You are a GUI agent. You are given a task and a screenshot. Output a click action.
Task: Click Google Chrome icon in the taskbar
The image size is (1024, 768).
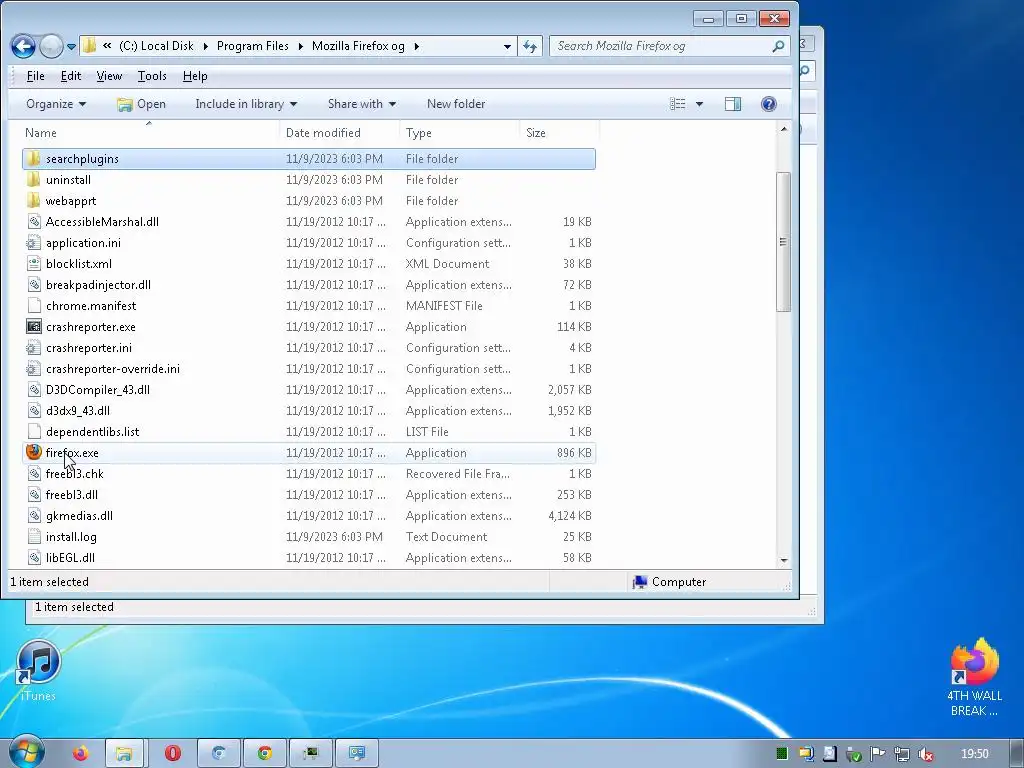264,754
